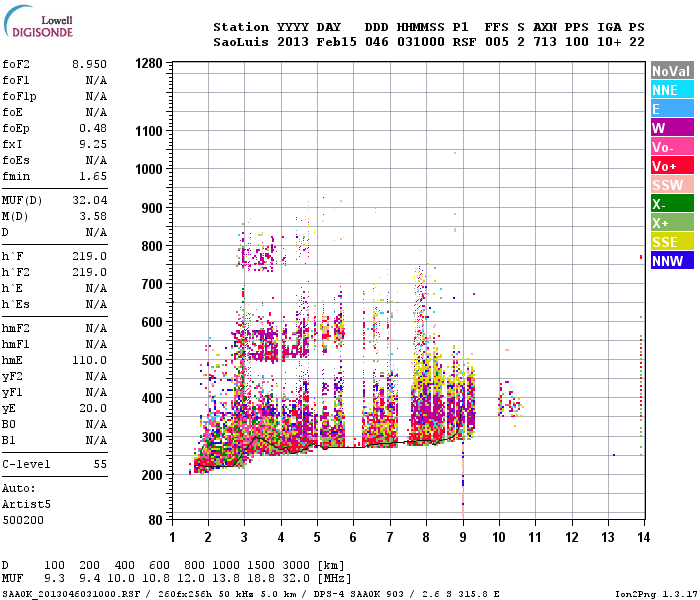Select the SSW legend swatch

[672, 184]
